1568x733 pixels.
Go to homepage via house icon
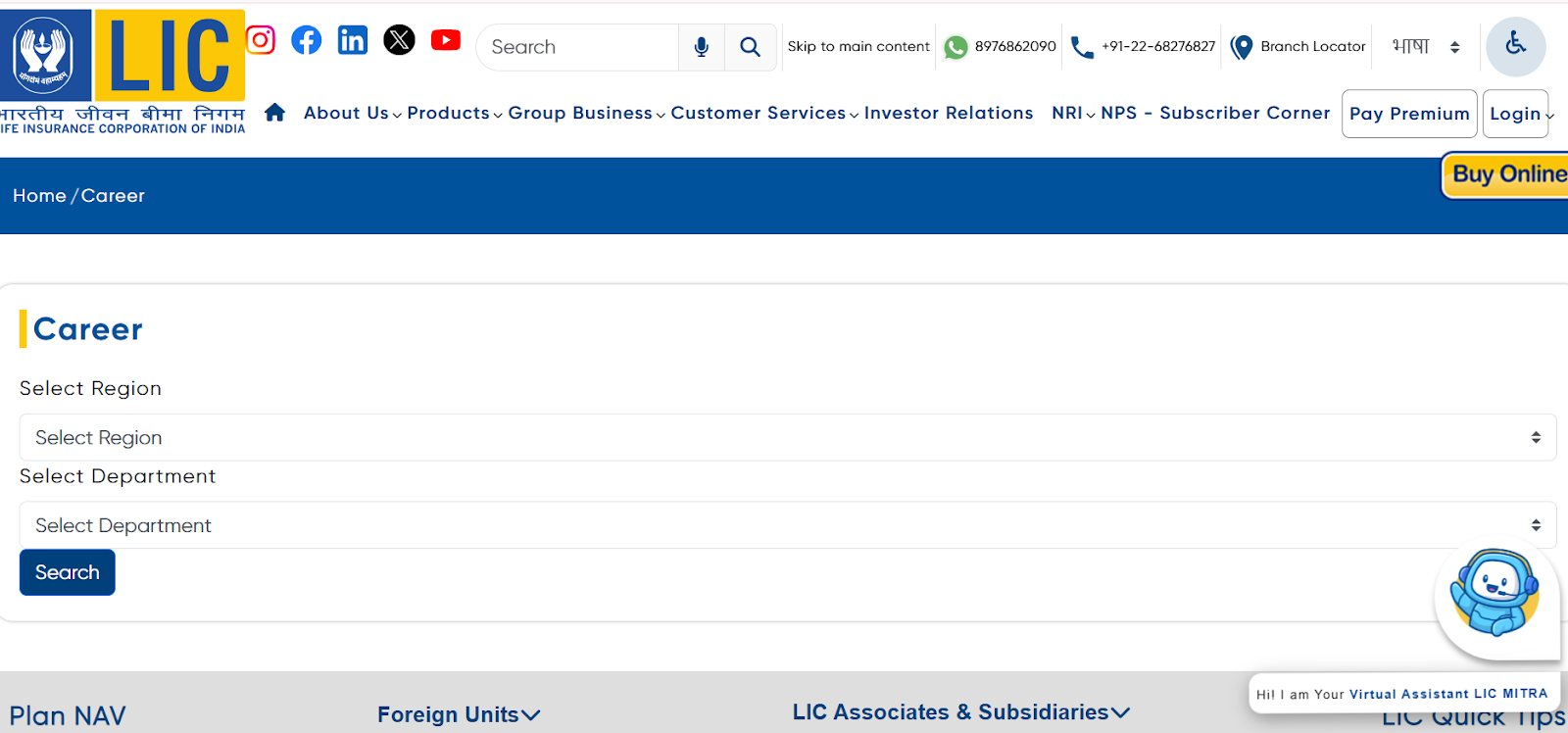[275, 113]
